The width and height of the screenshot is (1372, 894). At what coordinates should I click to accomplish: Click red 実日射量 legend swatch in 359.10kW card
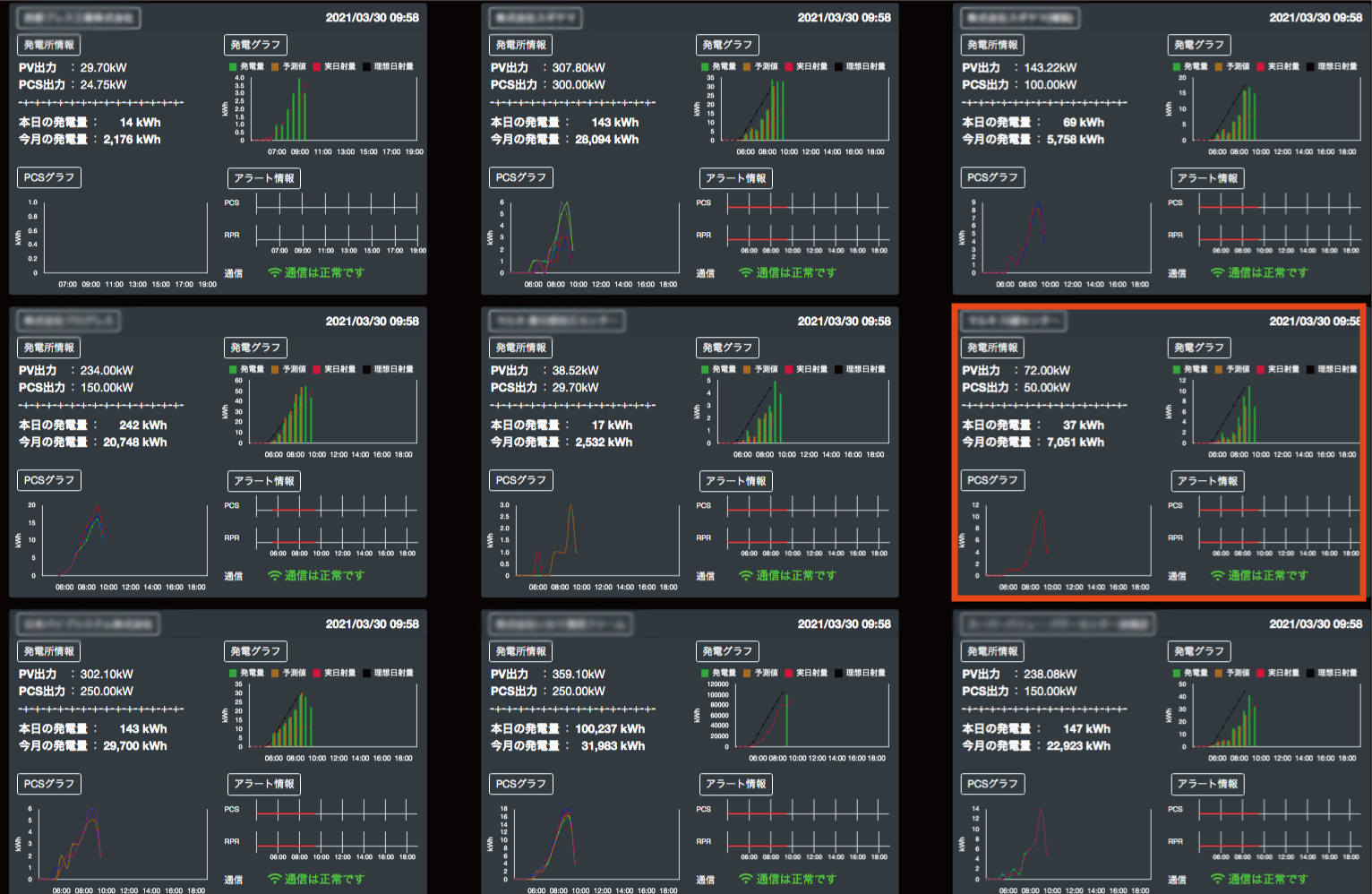pos(789,673)
